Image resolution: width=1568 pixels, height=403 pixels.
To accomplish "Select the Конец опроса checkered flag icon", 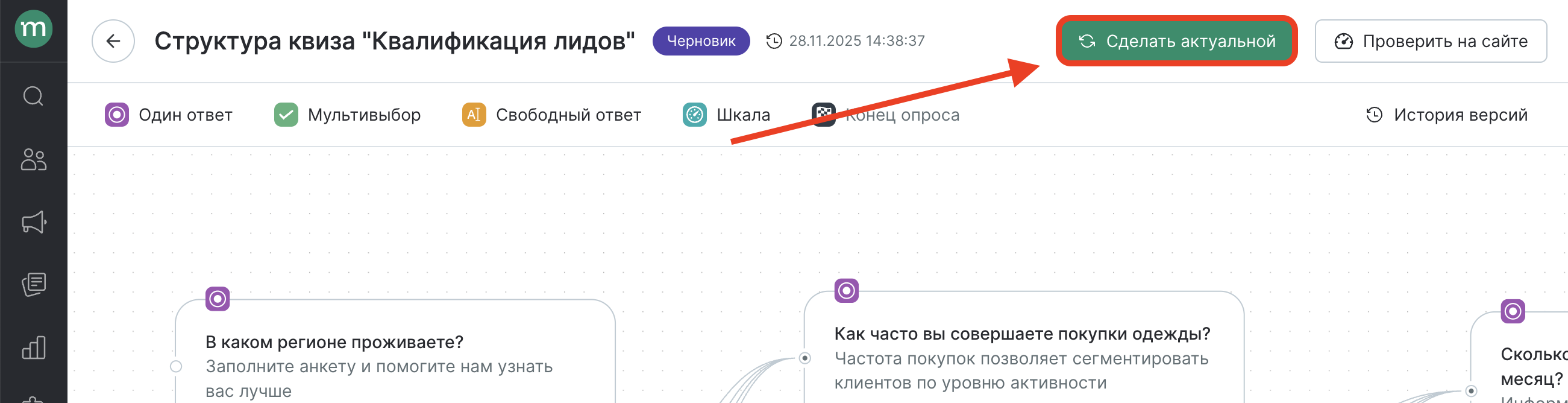I will coord(824,115).
